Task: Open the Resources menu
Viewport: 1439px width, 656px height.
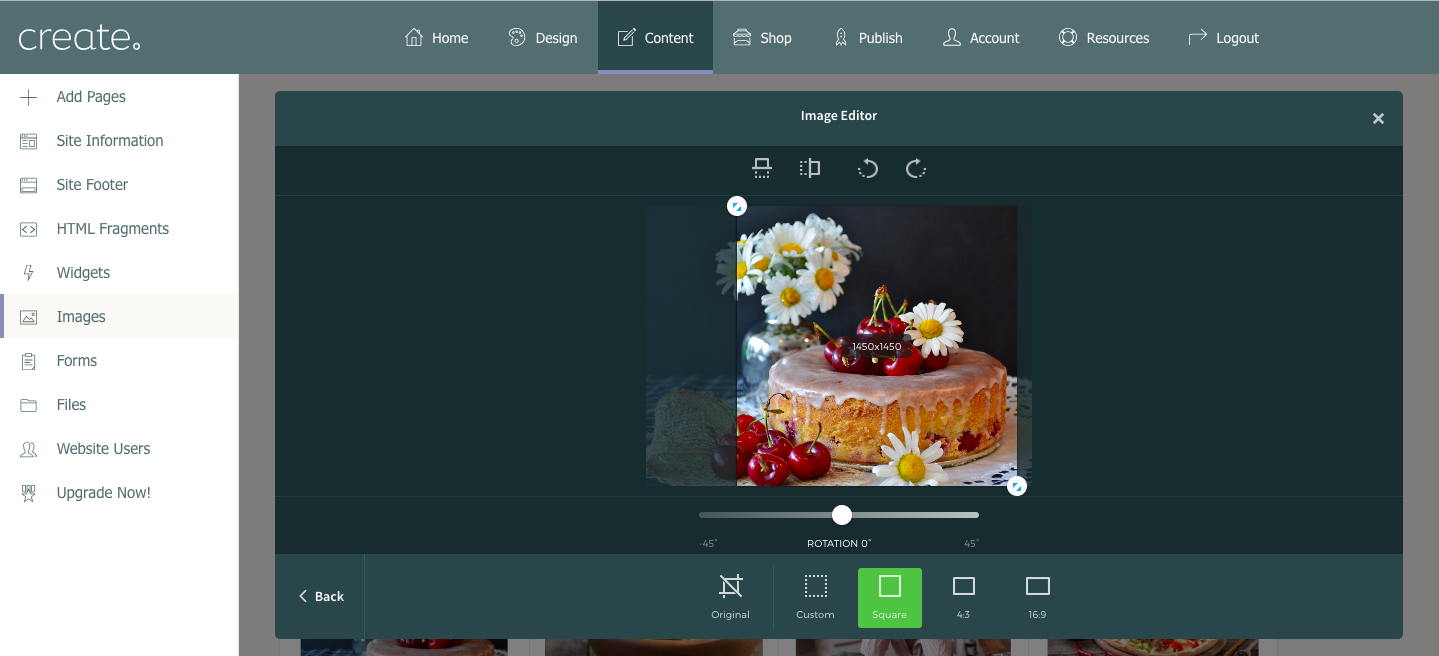Action: [1104, 38]
